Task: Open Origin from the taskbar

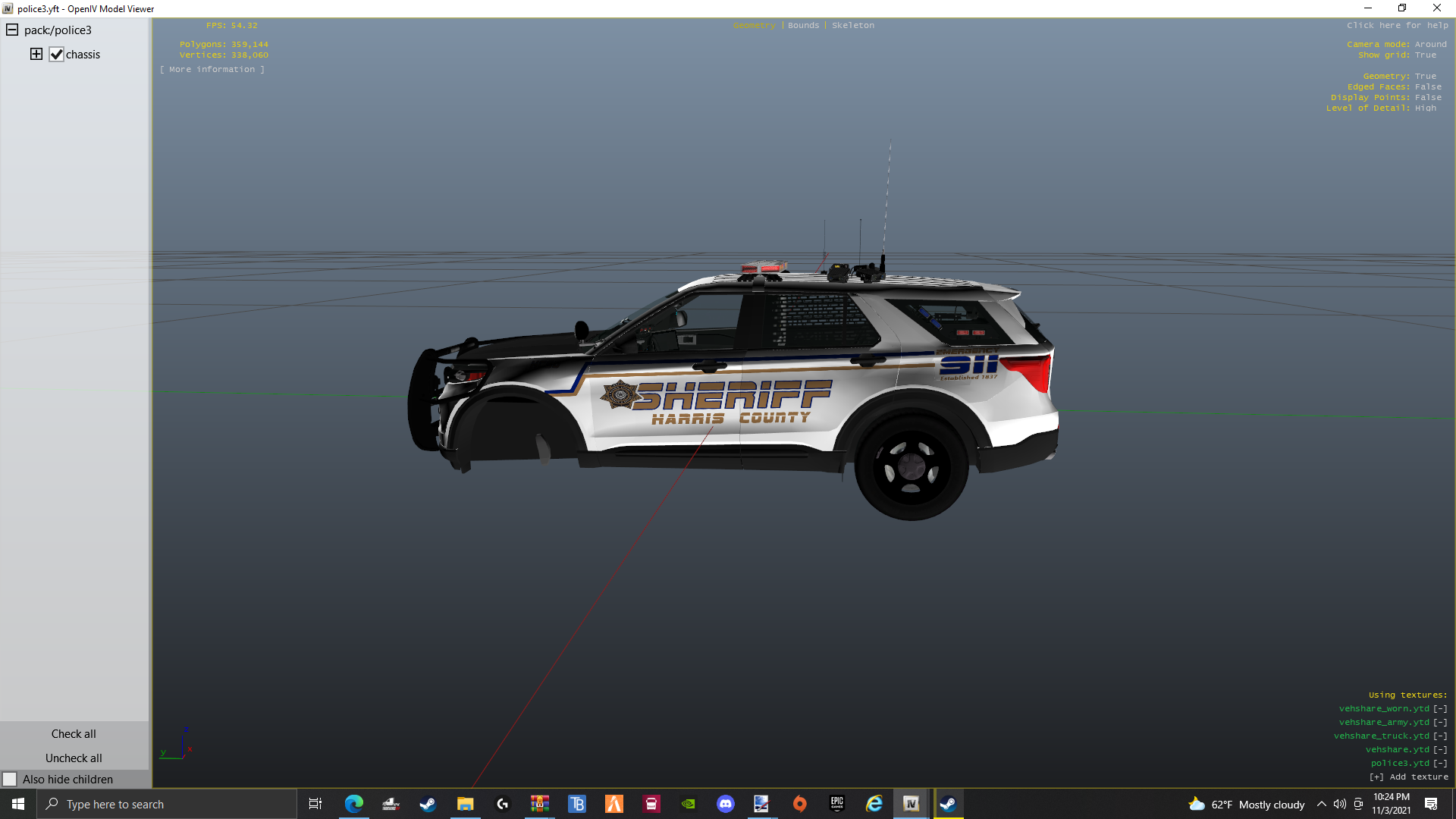Action: tap(800, 804)
